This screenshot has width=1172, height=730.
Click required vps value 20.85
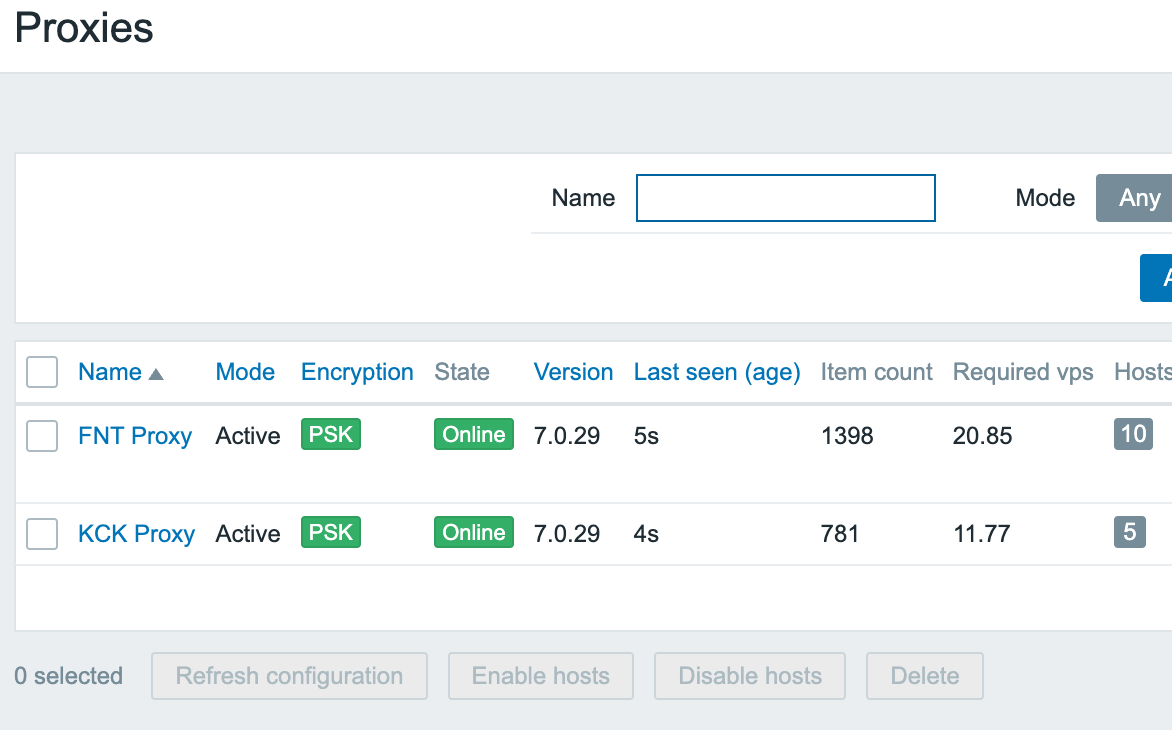pos(982,436)
